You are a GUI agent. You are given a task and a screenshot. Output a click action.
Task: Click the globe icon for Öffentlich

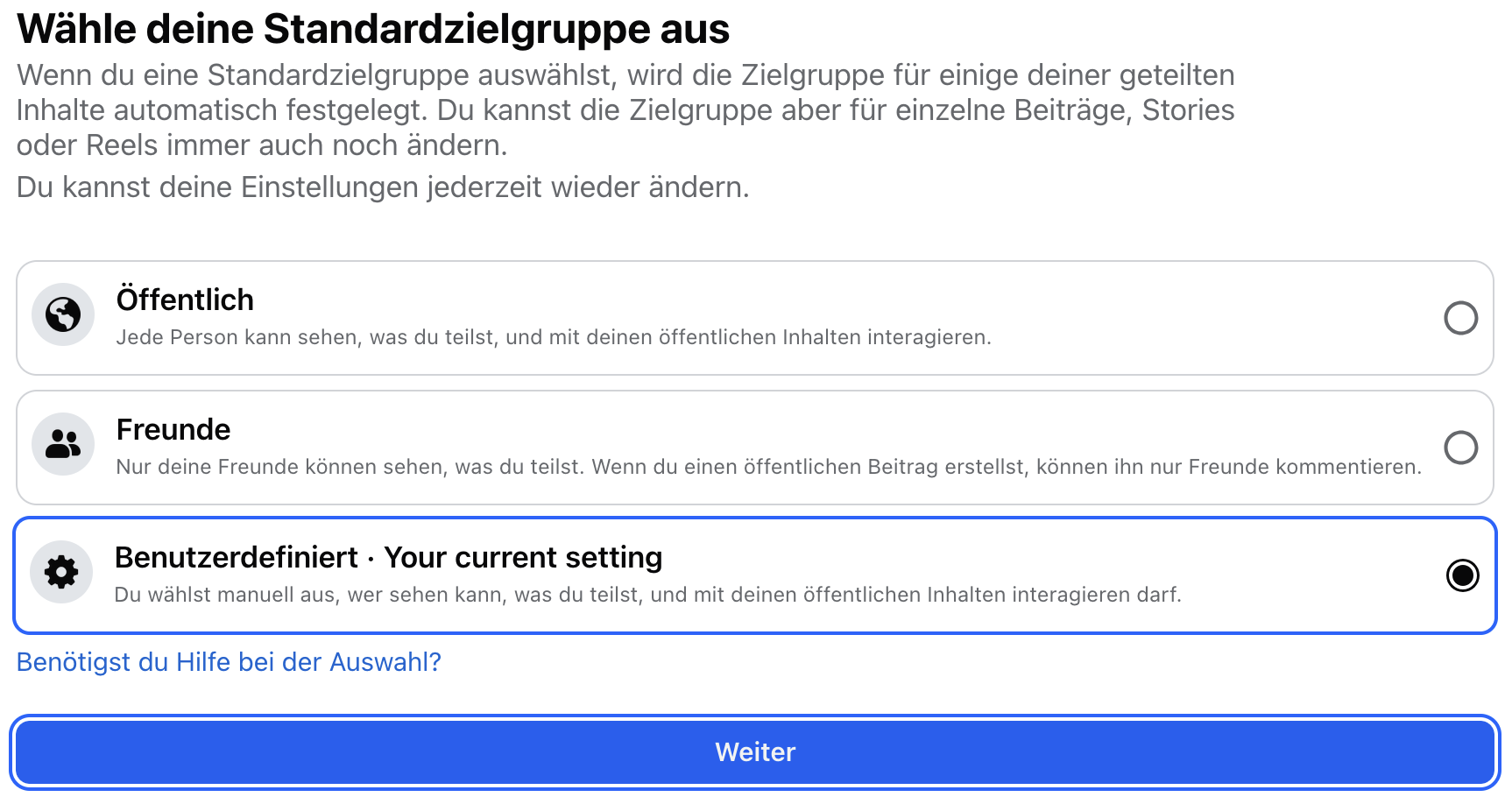(x=63, y=314)
